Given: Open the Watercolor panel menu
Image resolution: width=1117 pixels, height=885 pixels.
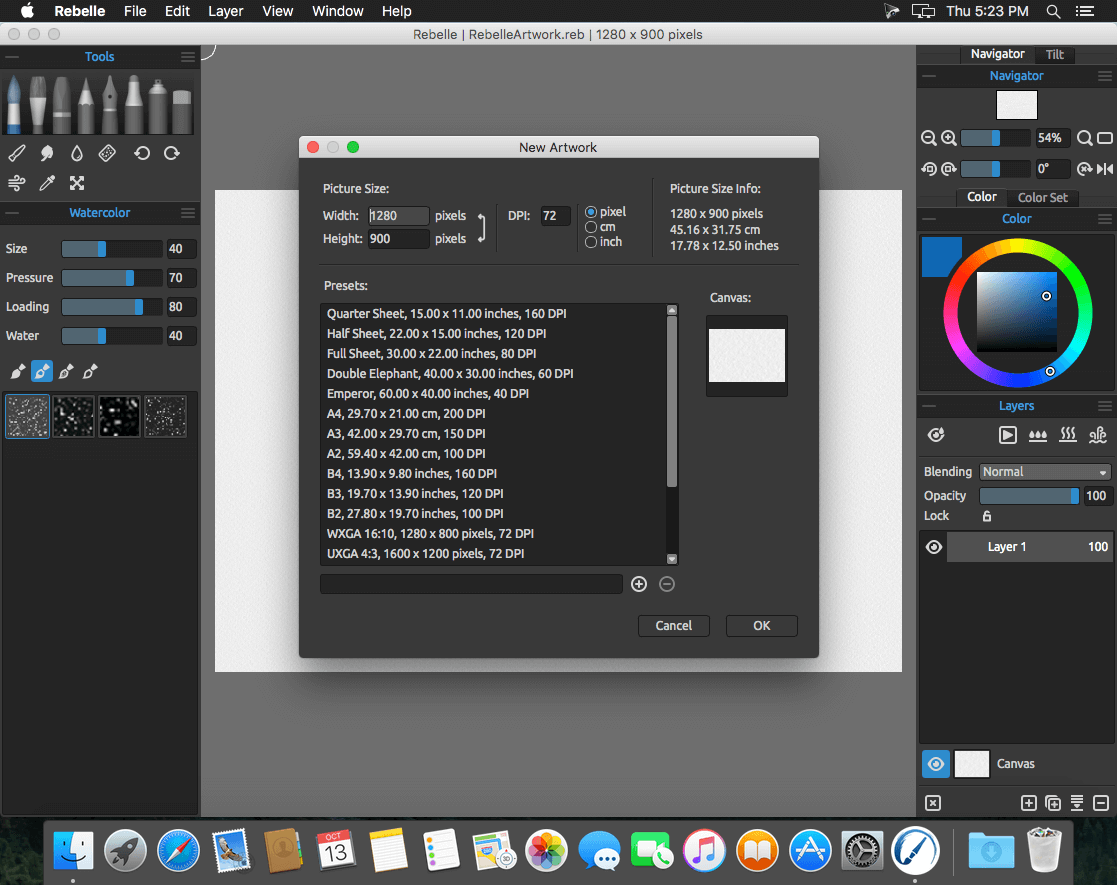Looking at the screenshot, I should point(187,213).
